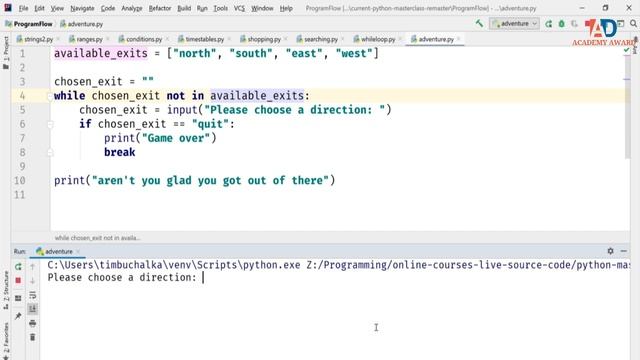This screenshot has height=360, width=640.
Task: Rerun adventure from the Run panel
Action: (x=18, y=267)
